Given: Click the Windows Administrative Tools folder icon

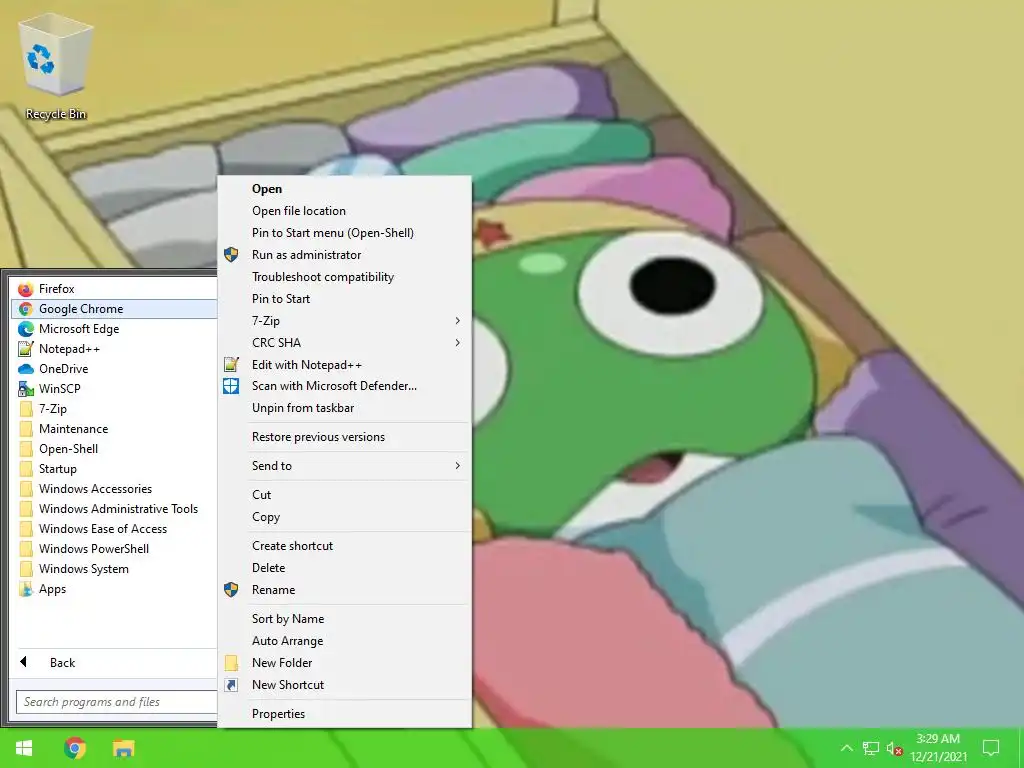Looking at the screenshot, I should point(25,509).
